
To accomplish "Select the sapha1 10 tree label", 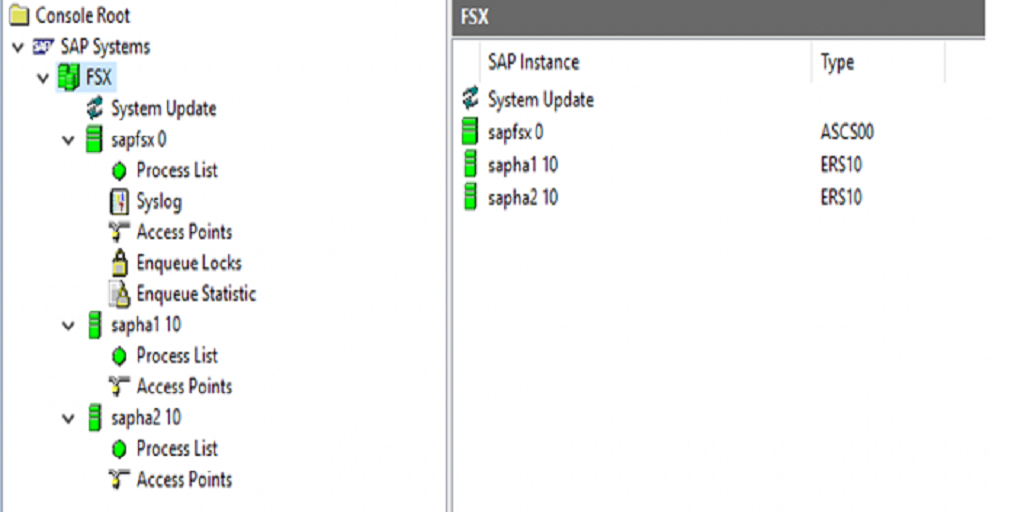I will tap(146, 325).
